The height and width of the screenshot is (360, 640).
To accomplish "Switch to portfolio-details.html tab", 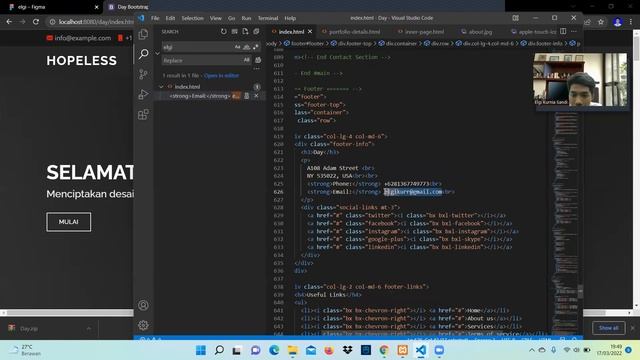I will (x=351, y=31).
